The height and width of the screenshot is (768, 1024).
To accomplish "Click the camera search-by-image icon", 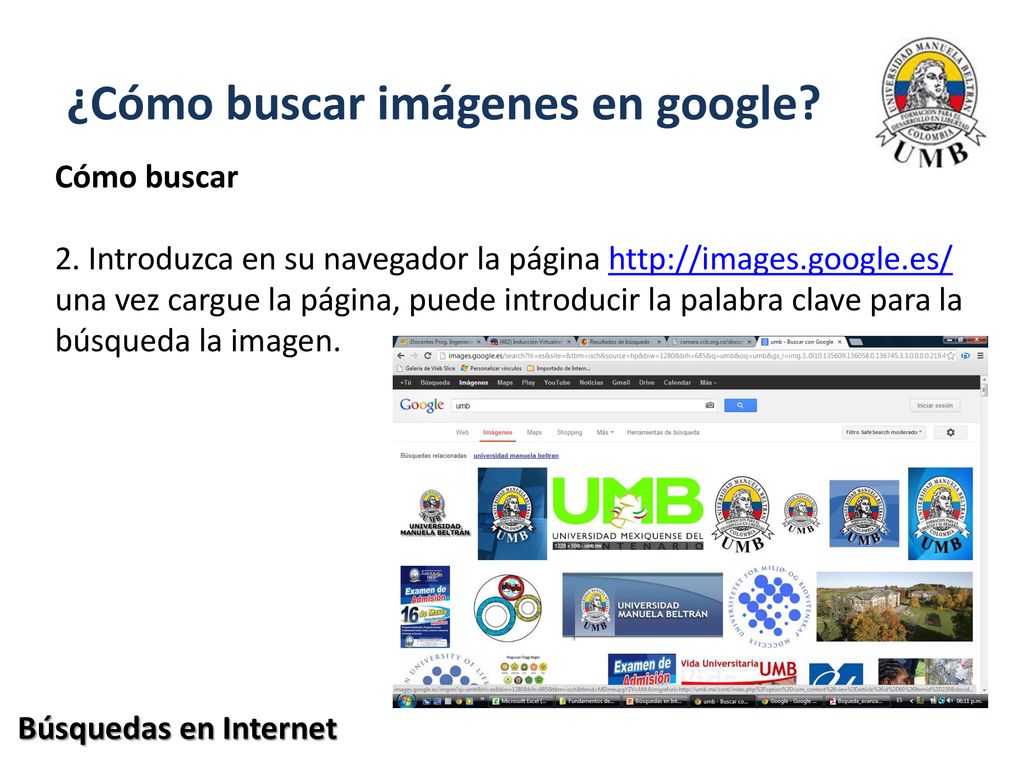I will click(710, 406).
